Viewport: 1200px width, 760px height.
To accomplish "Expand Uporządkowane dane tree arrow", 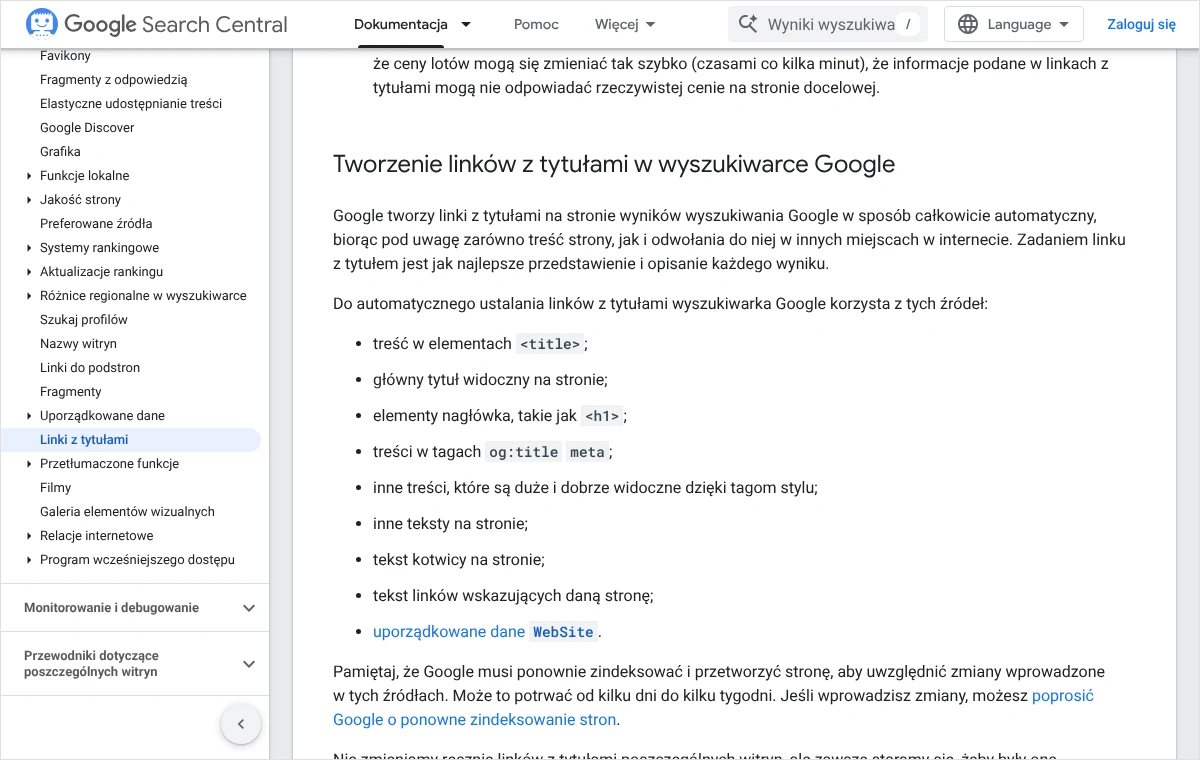I will coord(29,416).
